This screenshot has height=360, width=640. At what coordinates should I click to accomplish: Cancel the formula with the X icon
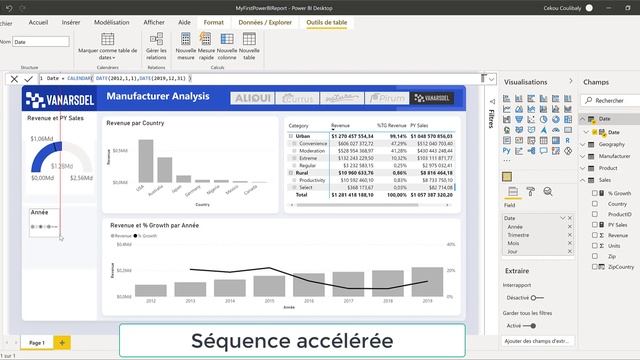(14, 79)
